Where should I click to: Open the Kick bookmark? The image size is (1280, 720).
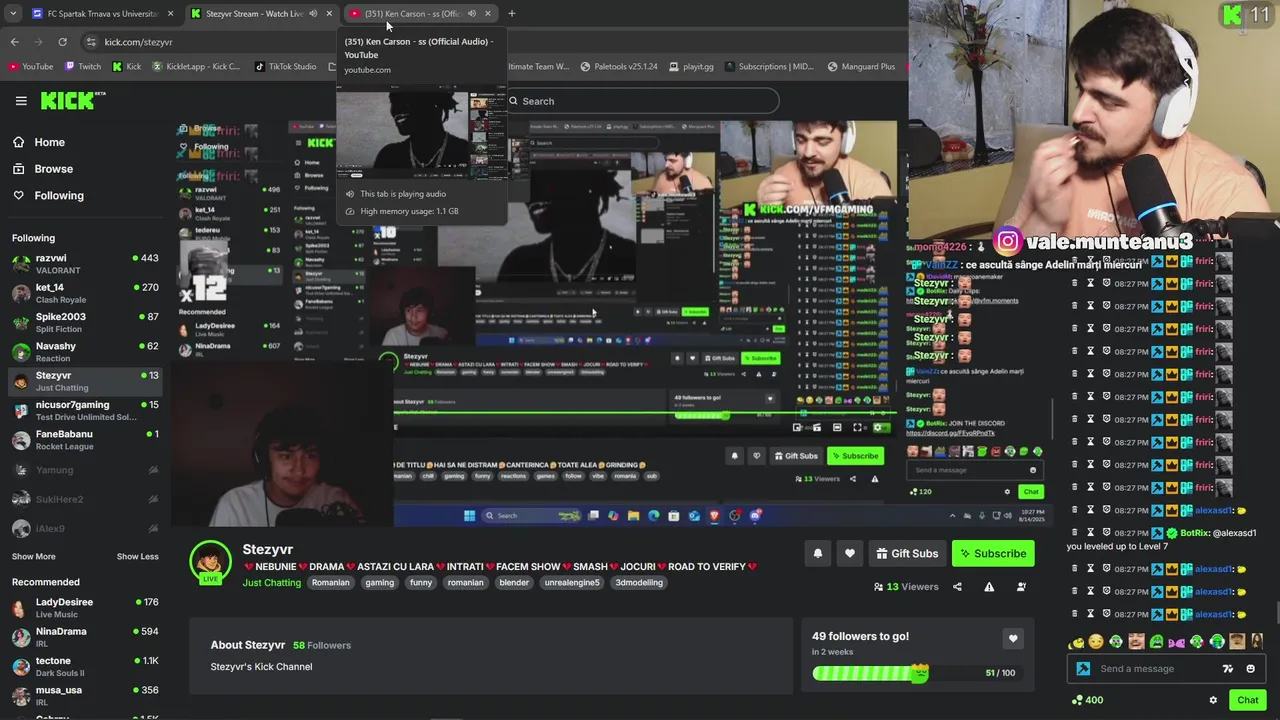pyautogui.click(x=127, y=67)
